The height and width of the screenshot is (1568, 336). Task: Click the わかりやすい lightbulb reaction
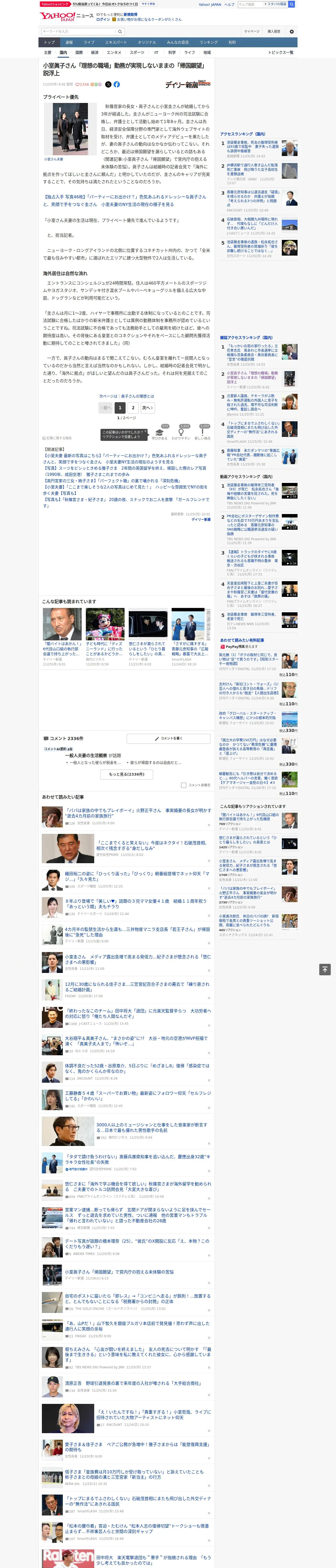pos(181,433)
